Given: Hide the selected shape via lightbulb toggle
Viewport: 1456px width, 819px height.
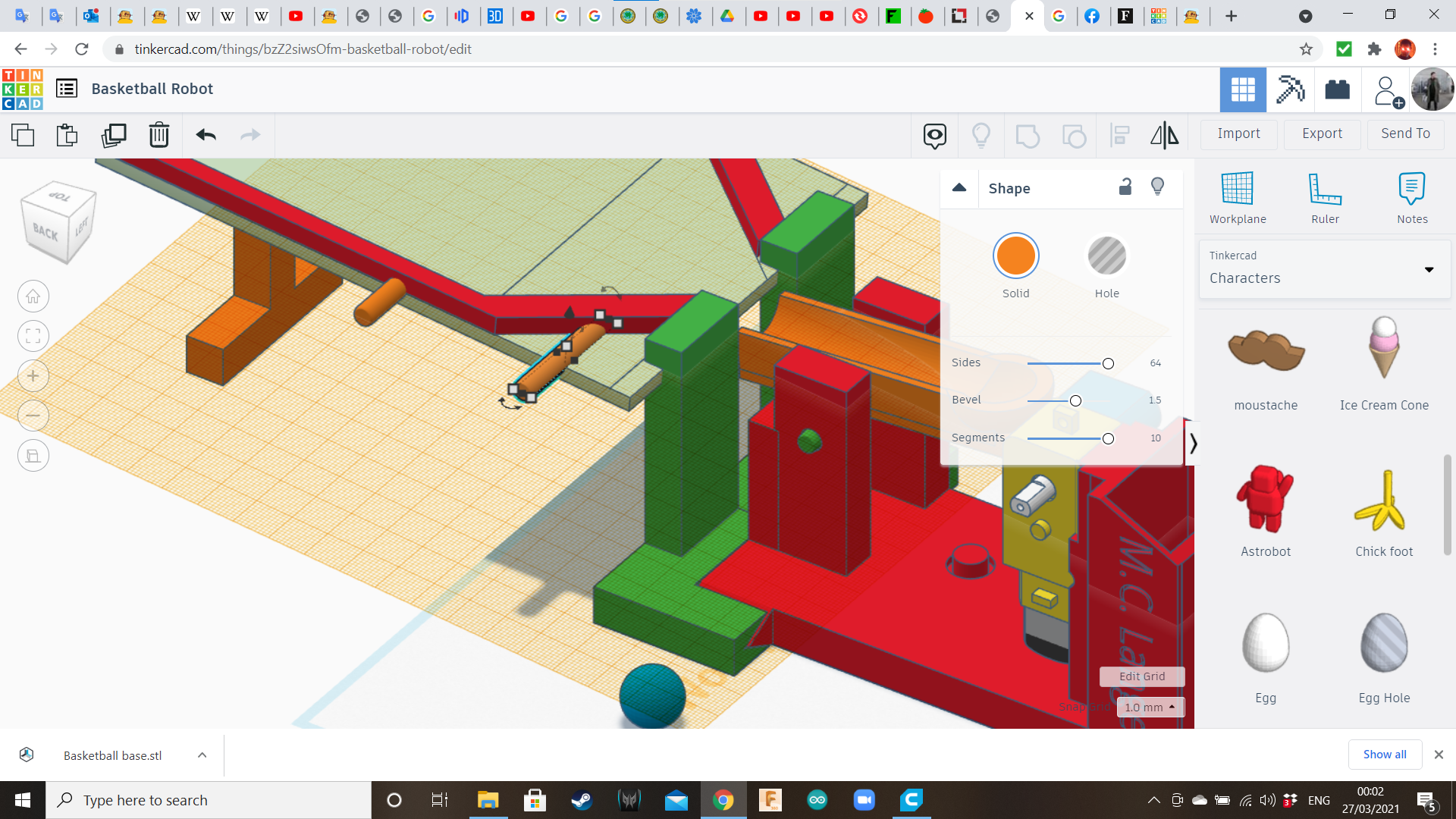Looking at the screenshot, I should coord(1157,187).
